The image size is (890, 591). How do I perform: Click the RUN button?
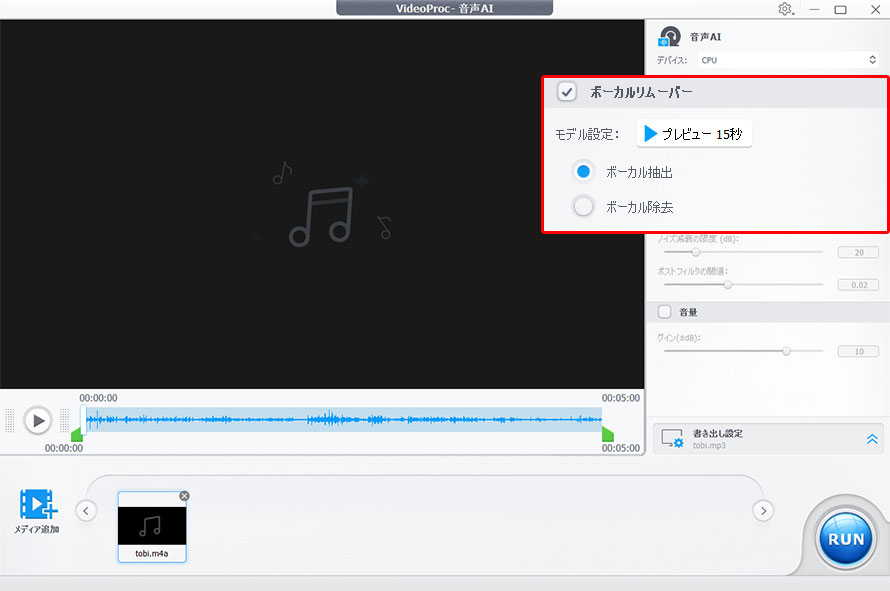pos(846,539)
